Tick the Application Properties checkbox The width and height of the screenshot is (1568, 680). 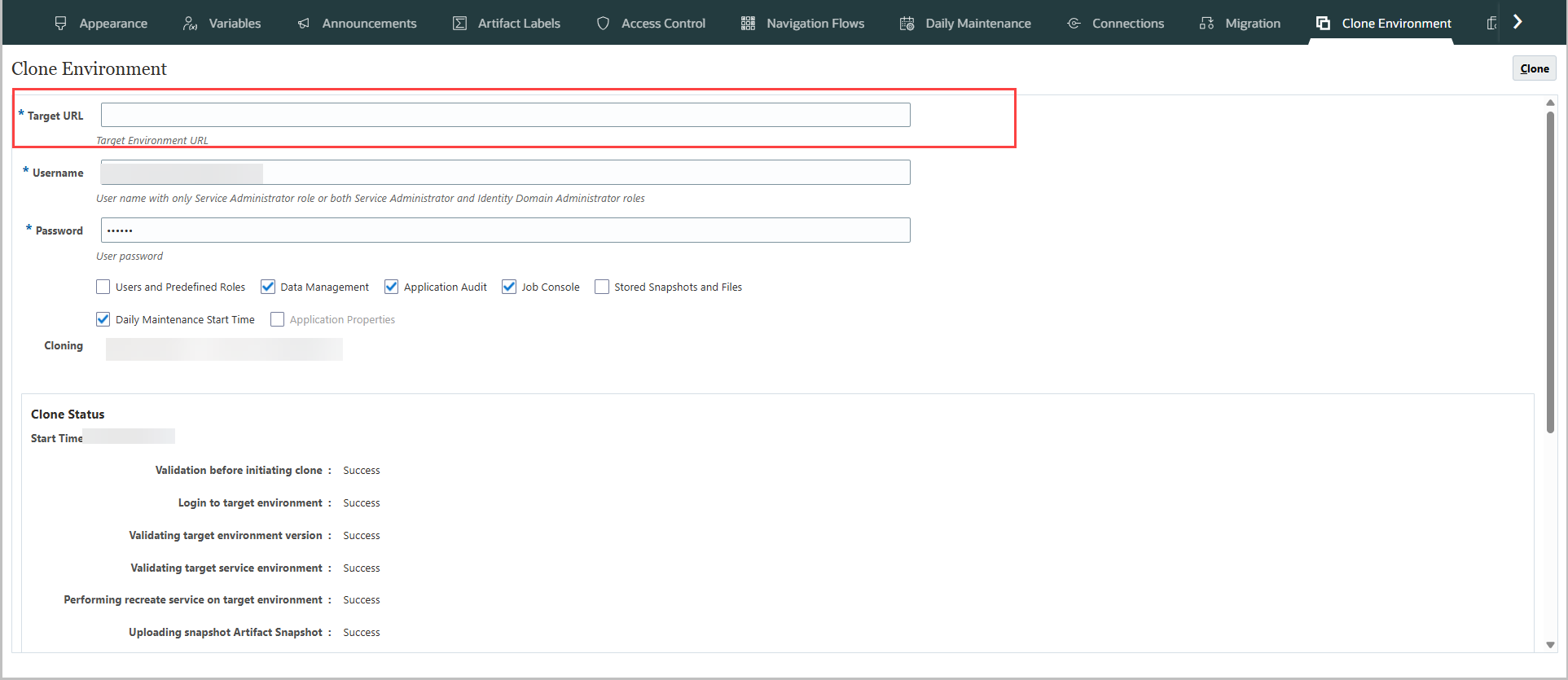[277, 319]
